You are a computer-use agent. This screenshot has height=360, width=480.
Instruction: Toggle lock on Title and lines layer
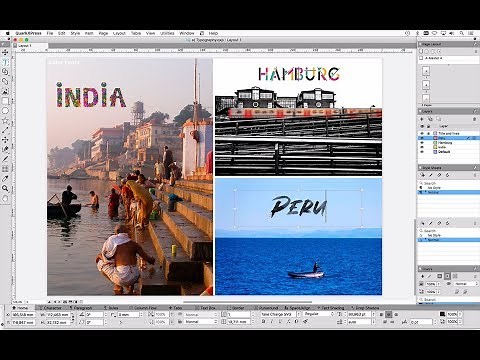429,133
